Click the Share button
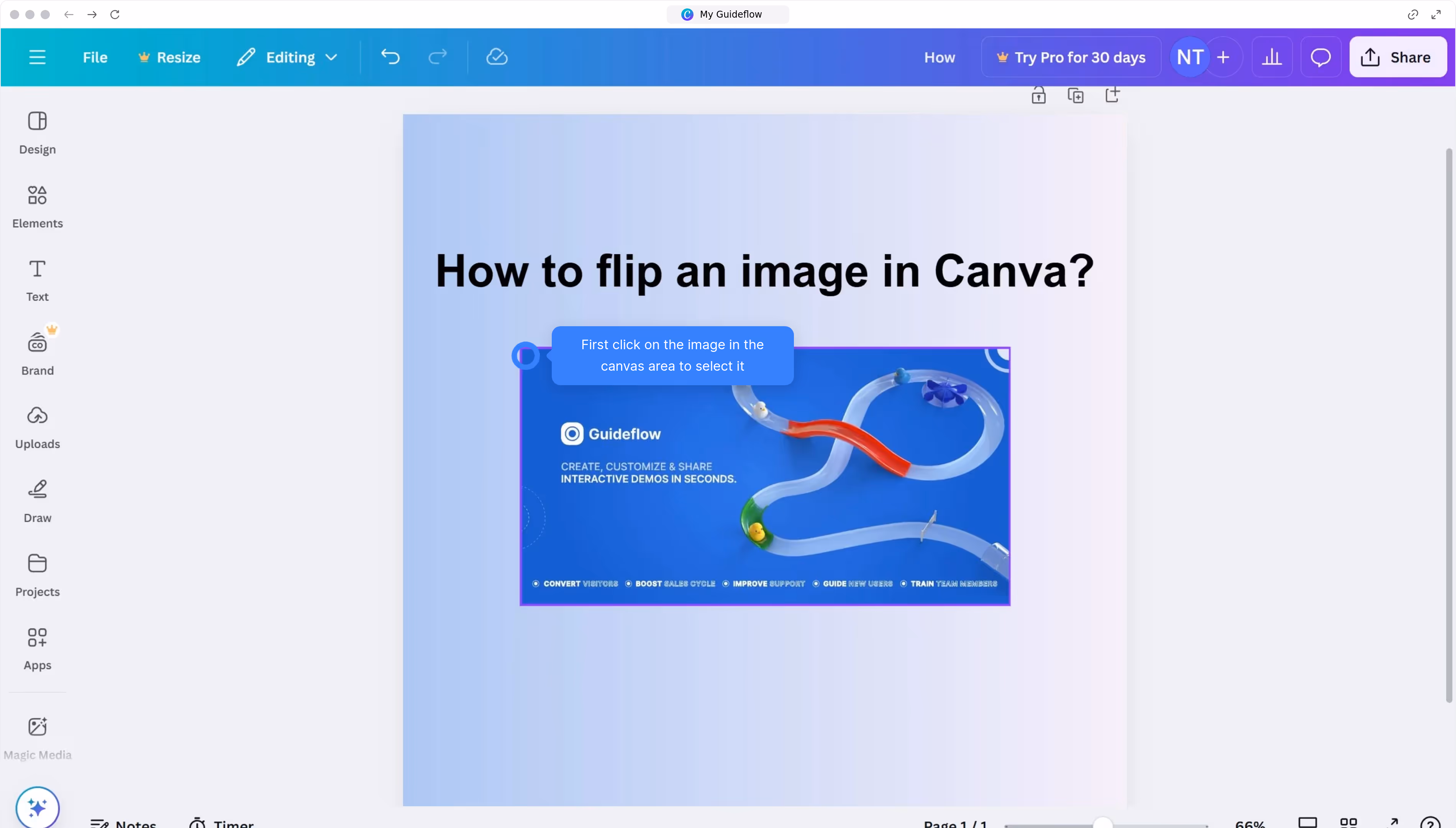The height and width of the screenshot is (828, 1456). point(1397,57)
